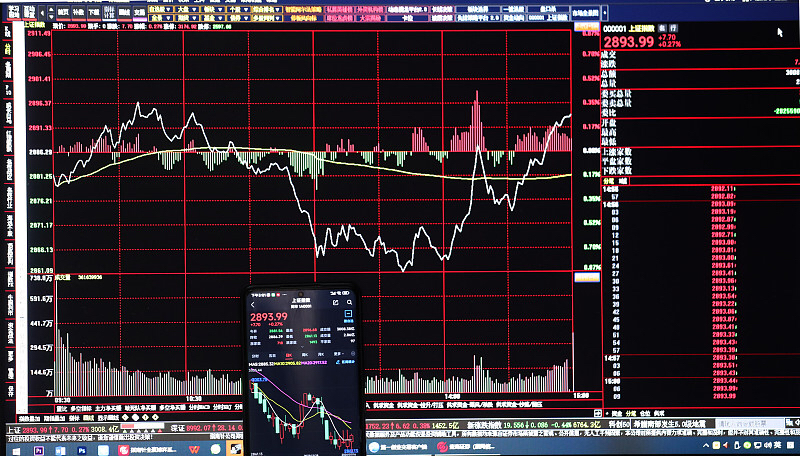
Task: Toggle the last diamond indicator button
Action: 156,418
